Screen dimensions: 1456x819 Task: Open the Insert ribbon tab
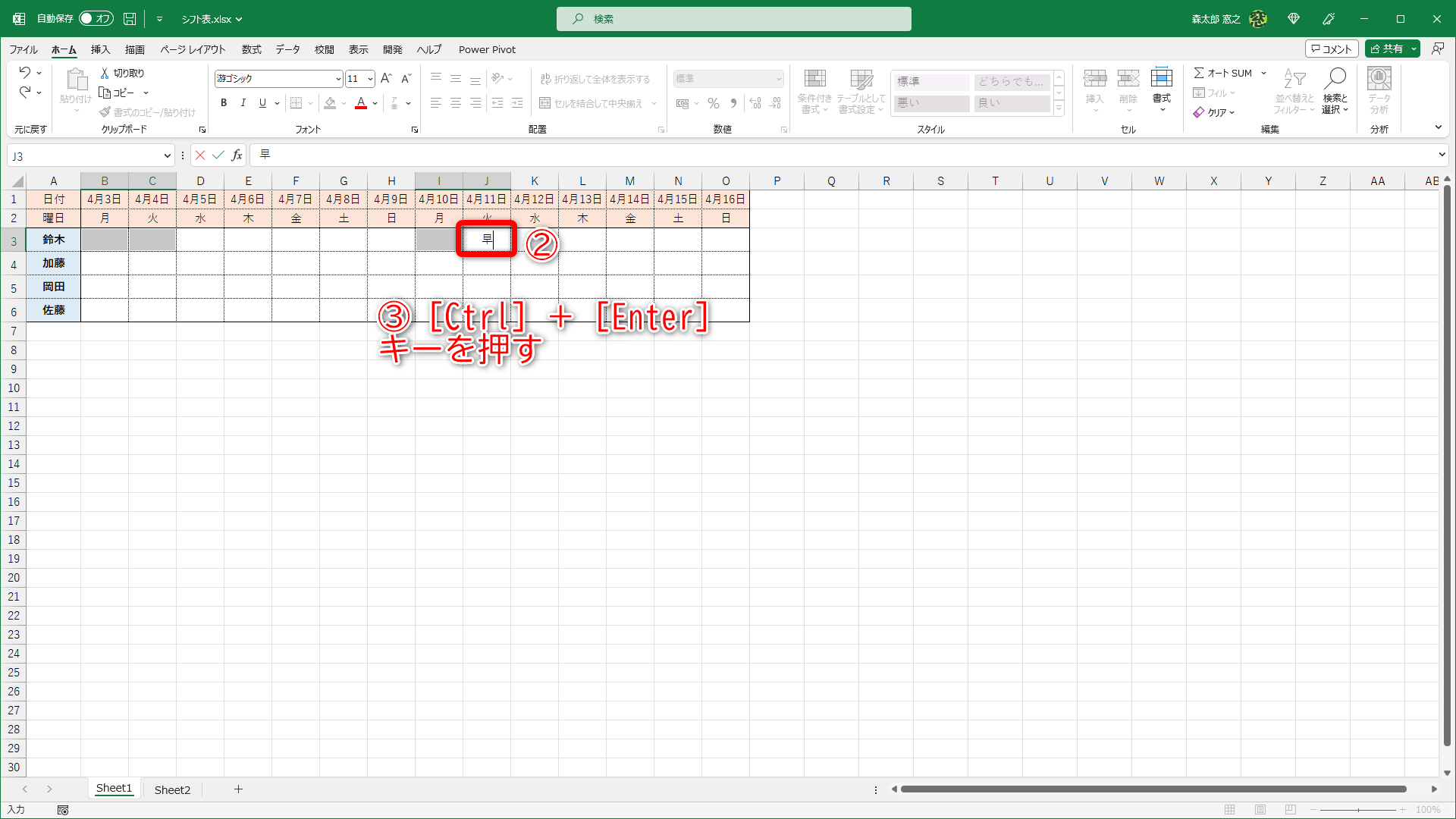[100, 49]
